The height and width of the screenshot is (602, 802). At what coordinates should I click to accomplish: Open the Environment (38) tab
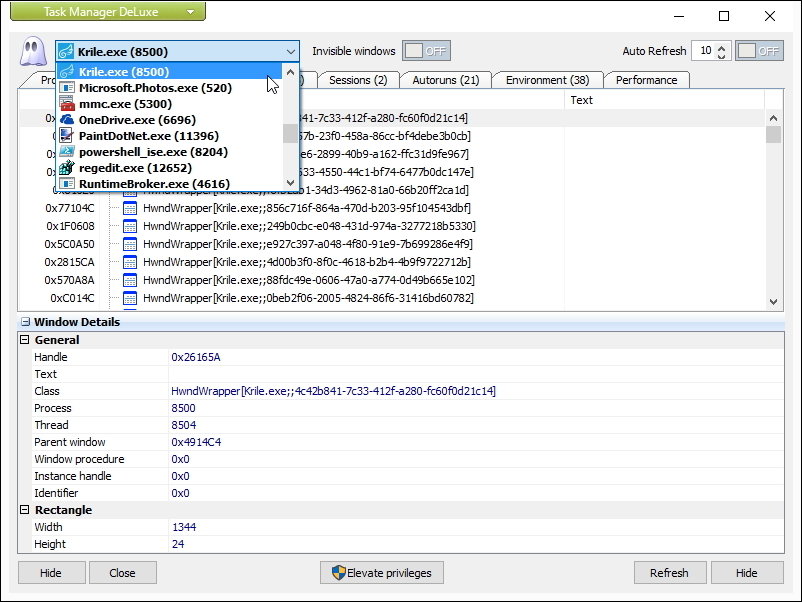[547, 80]
